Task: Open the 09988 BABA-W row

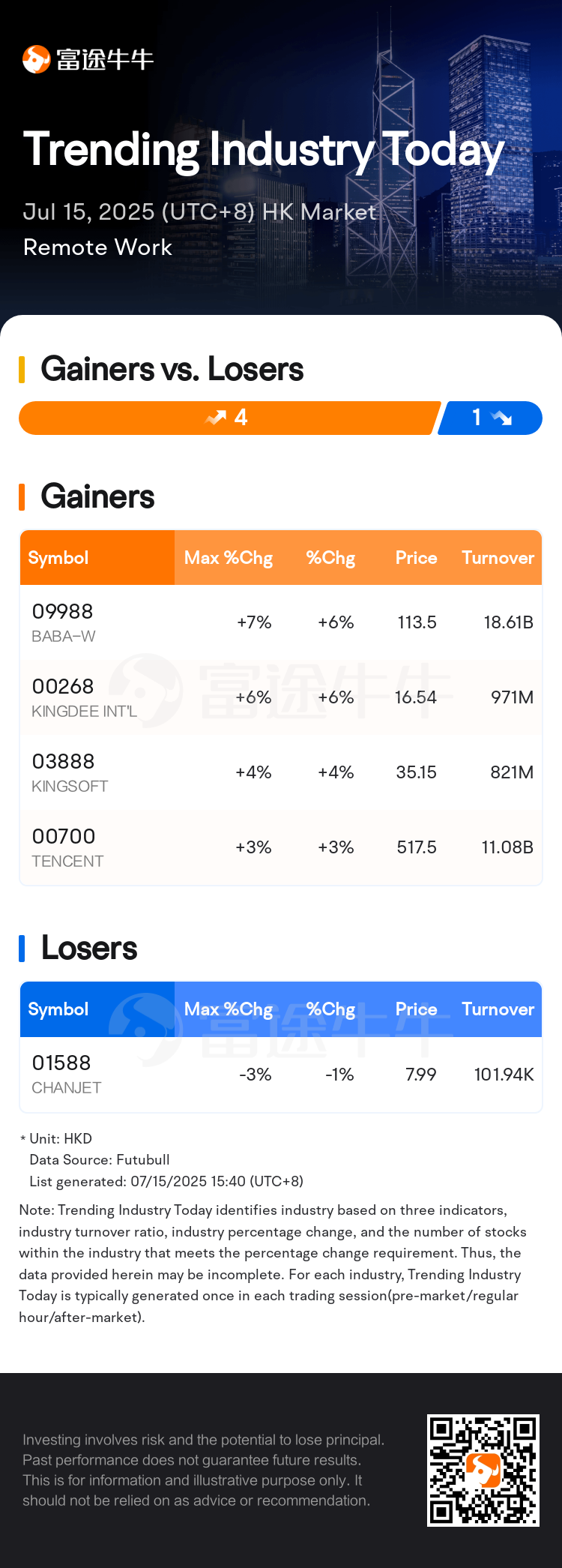Action: [x=281, y=622]
